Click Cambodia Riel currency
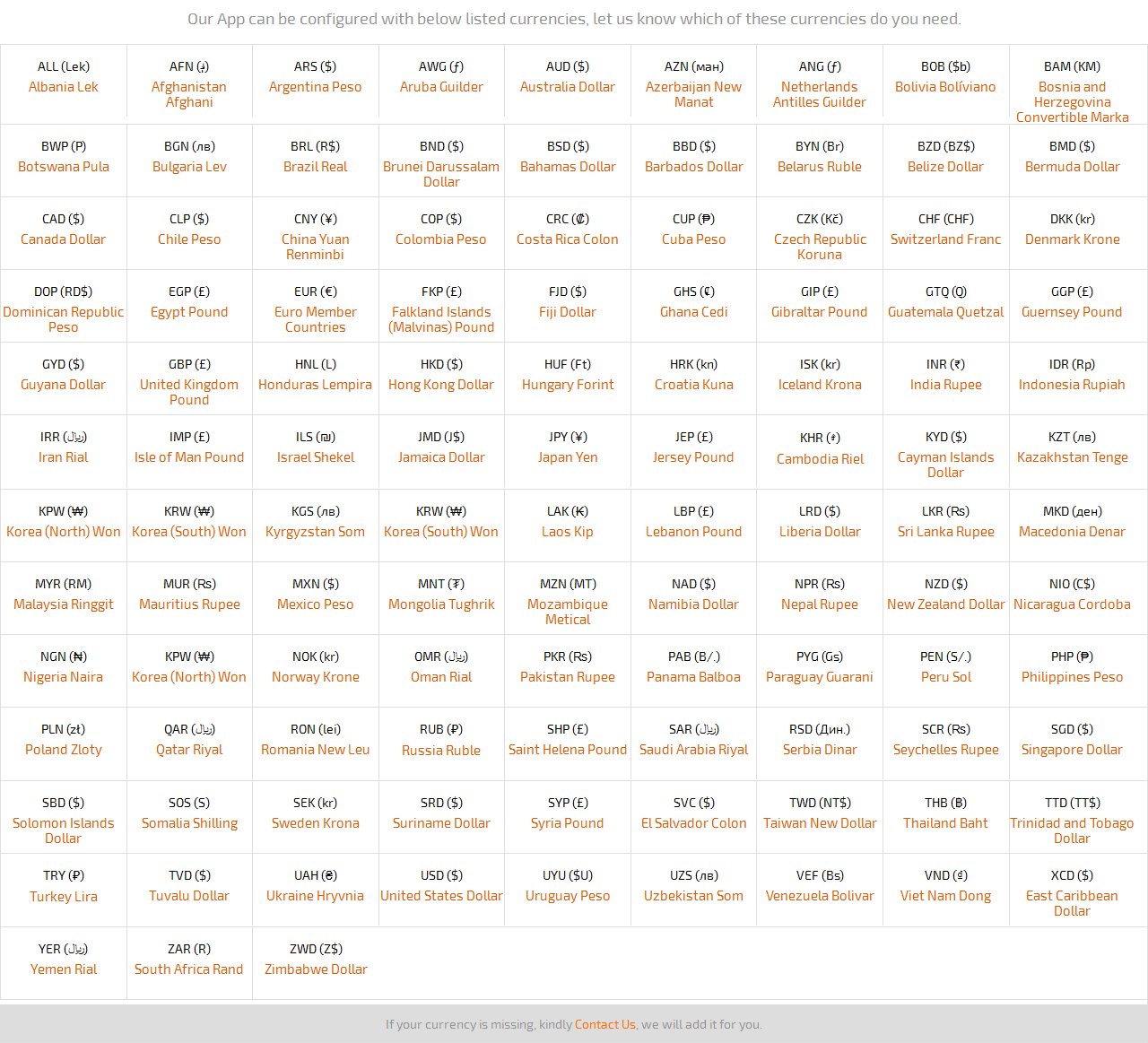1148x1043 pixels. (820, 459)
